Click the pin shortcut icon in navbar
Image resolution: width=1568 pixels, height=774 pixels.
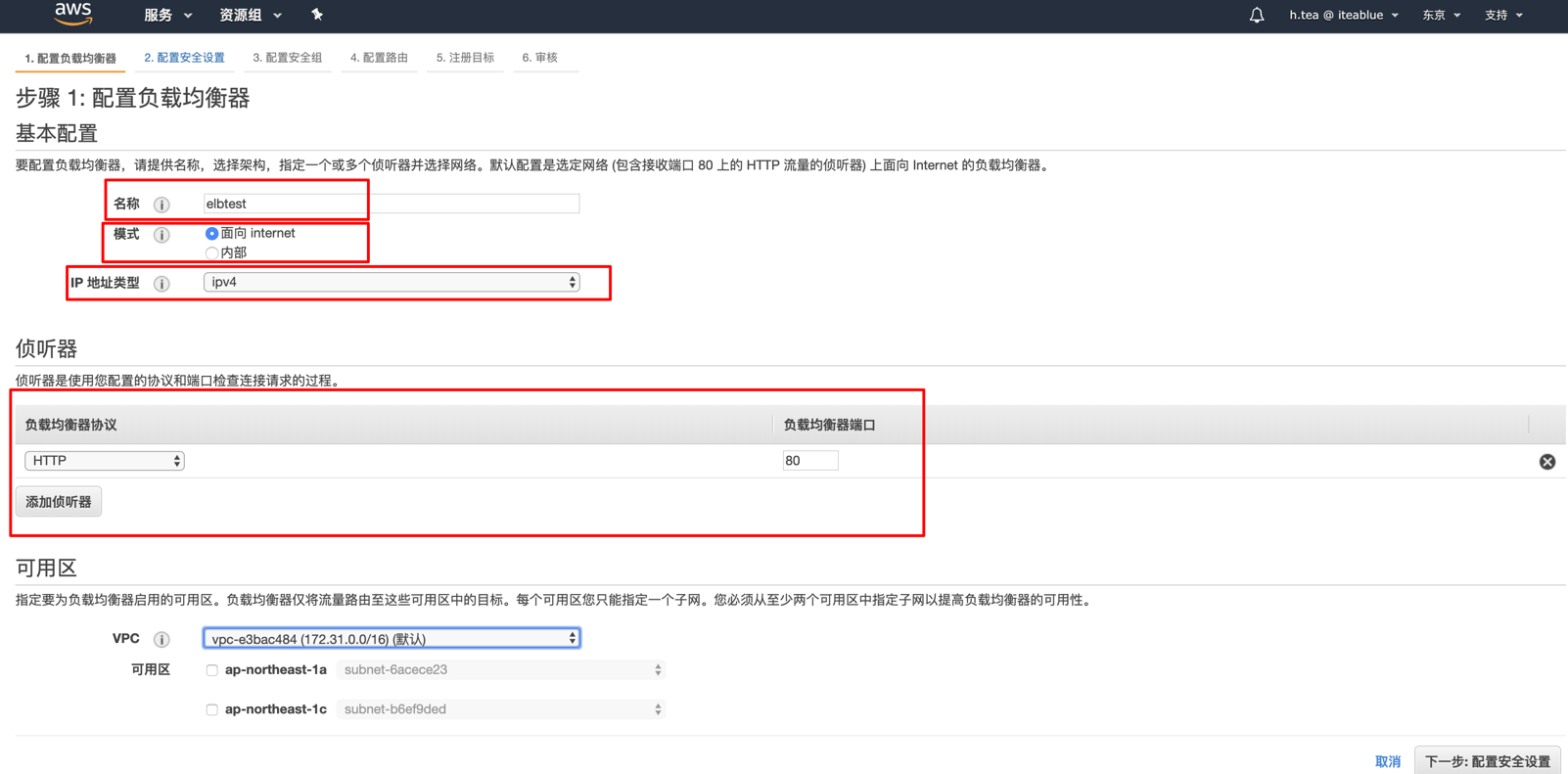click(x=316, y=15)
